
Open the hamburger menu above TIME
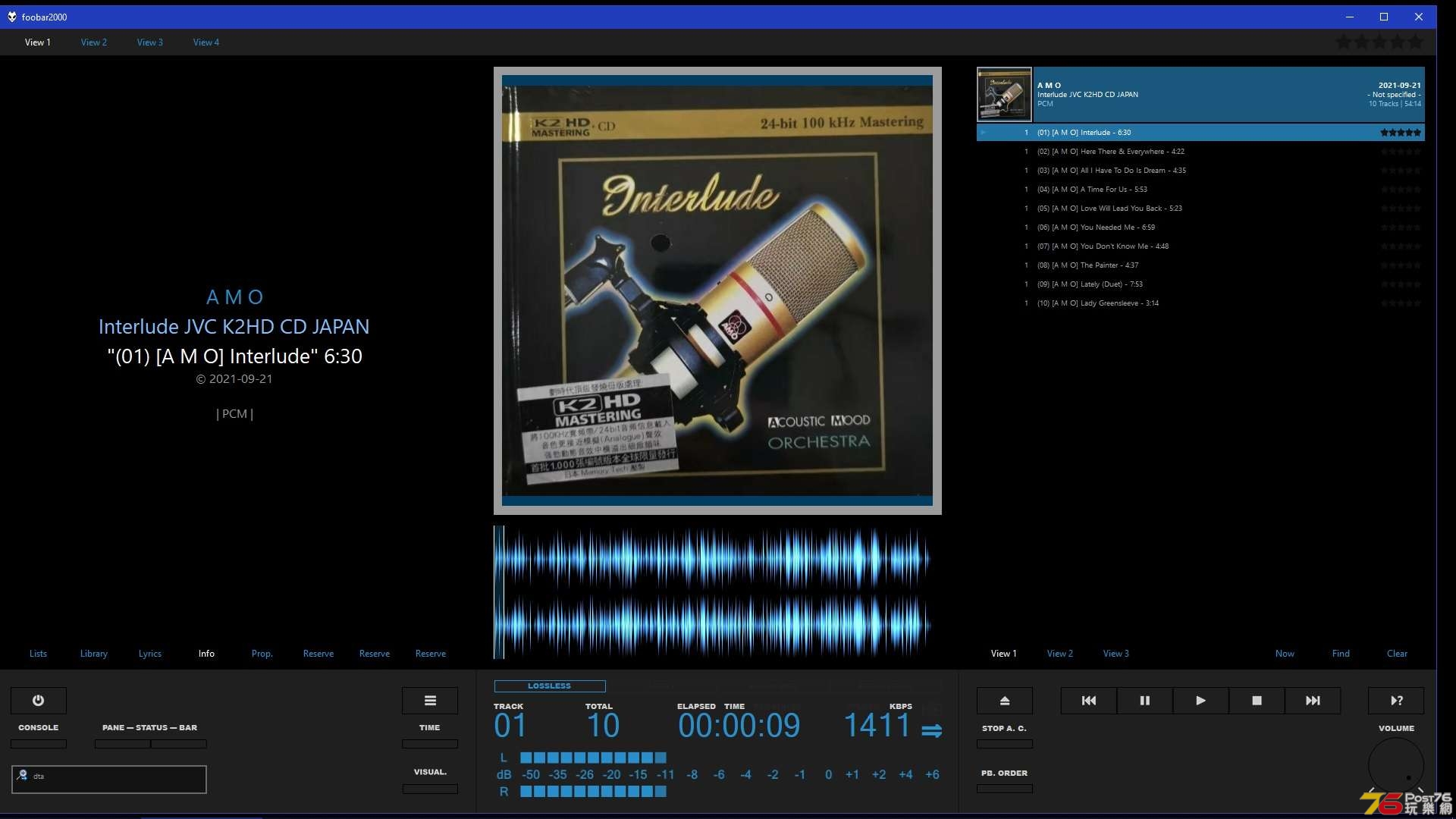[x=430, y=701]
